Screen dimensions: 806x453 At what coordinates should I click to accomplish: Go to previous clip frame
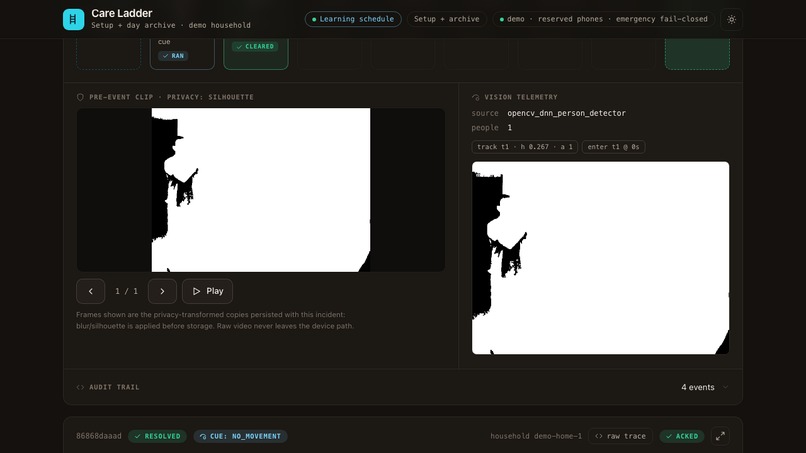tap(90, 291)
